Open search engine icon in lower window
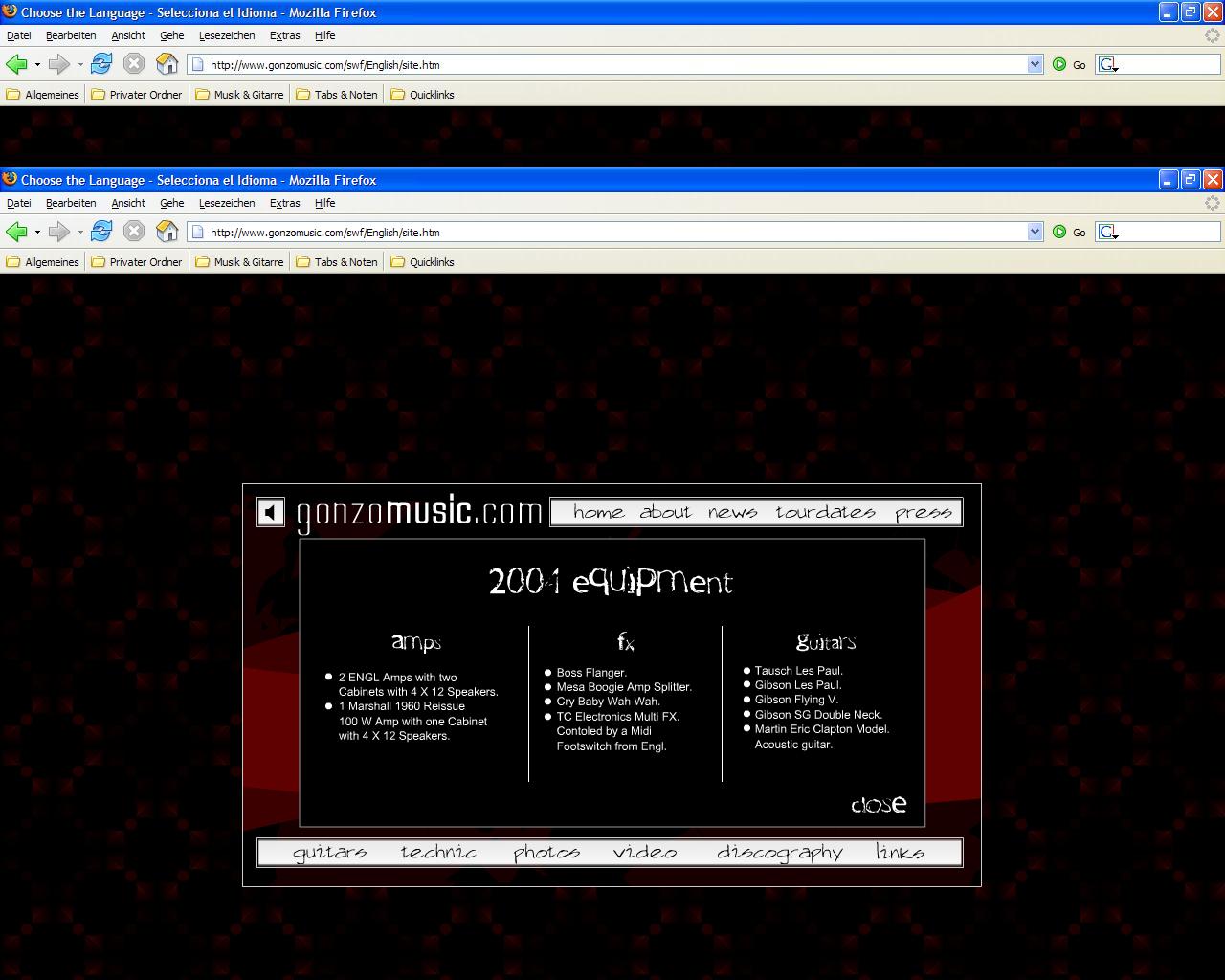The height and width of the screenshot is (980, 1225). [1108, 232]
